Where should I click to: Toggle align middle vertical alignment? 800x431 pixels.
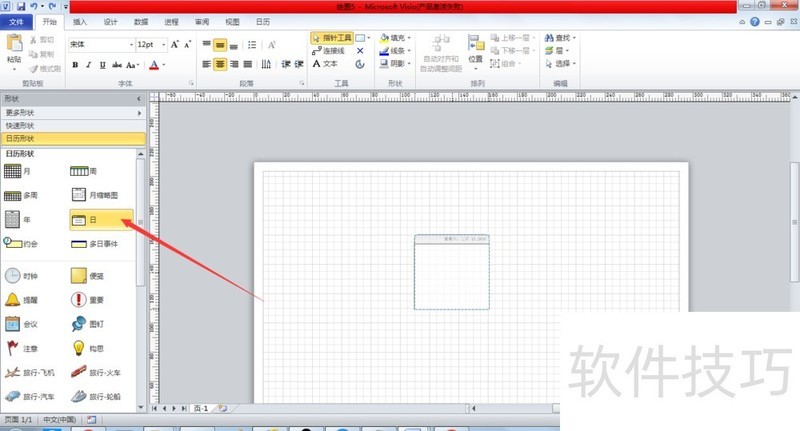click(x=220, y=45)
